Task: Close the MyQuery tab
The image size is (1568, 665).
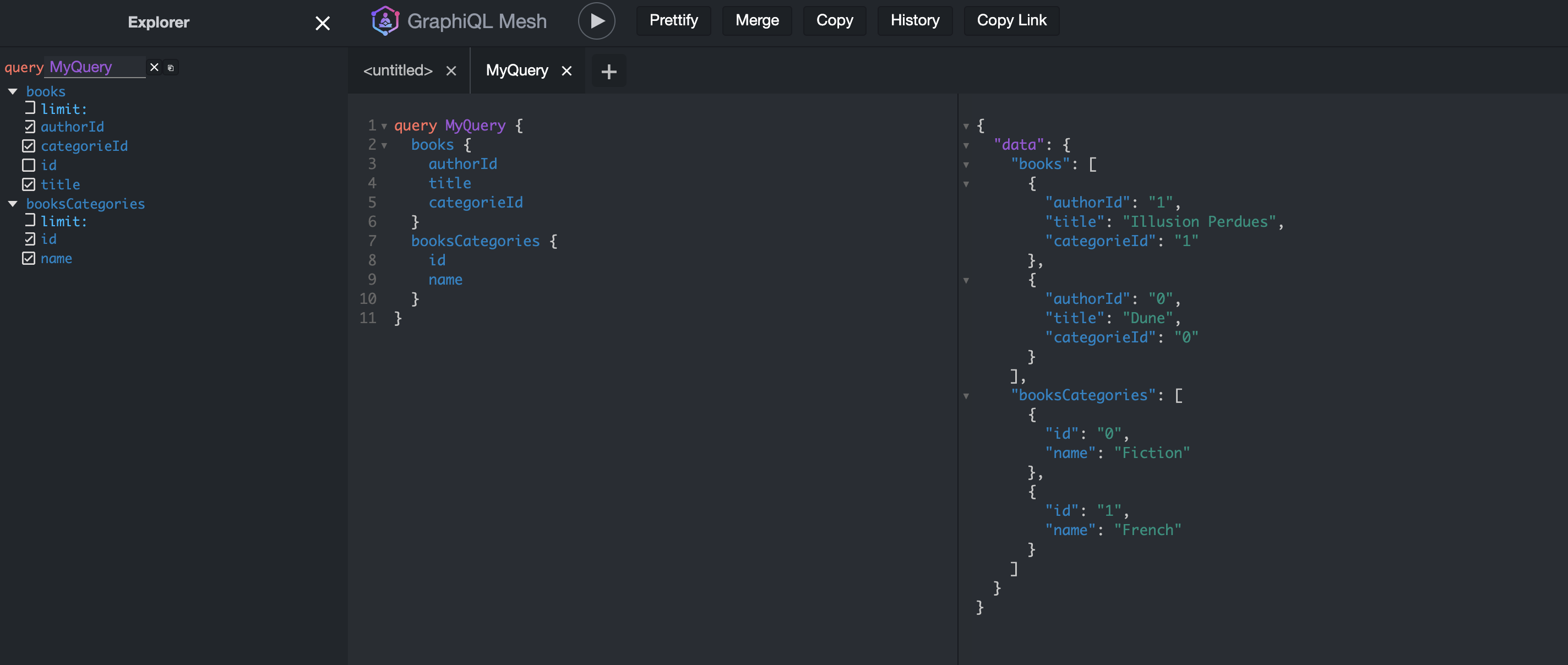Action: tap(567, 70)
